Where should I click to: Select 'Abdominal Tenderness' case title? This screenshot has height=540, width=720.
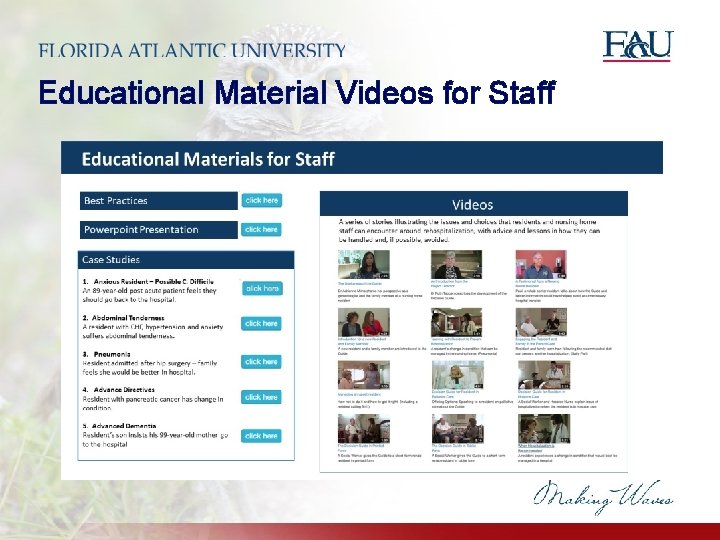coord(128,318)
